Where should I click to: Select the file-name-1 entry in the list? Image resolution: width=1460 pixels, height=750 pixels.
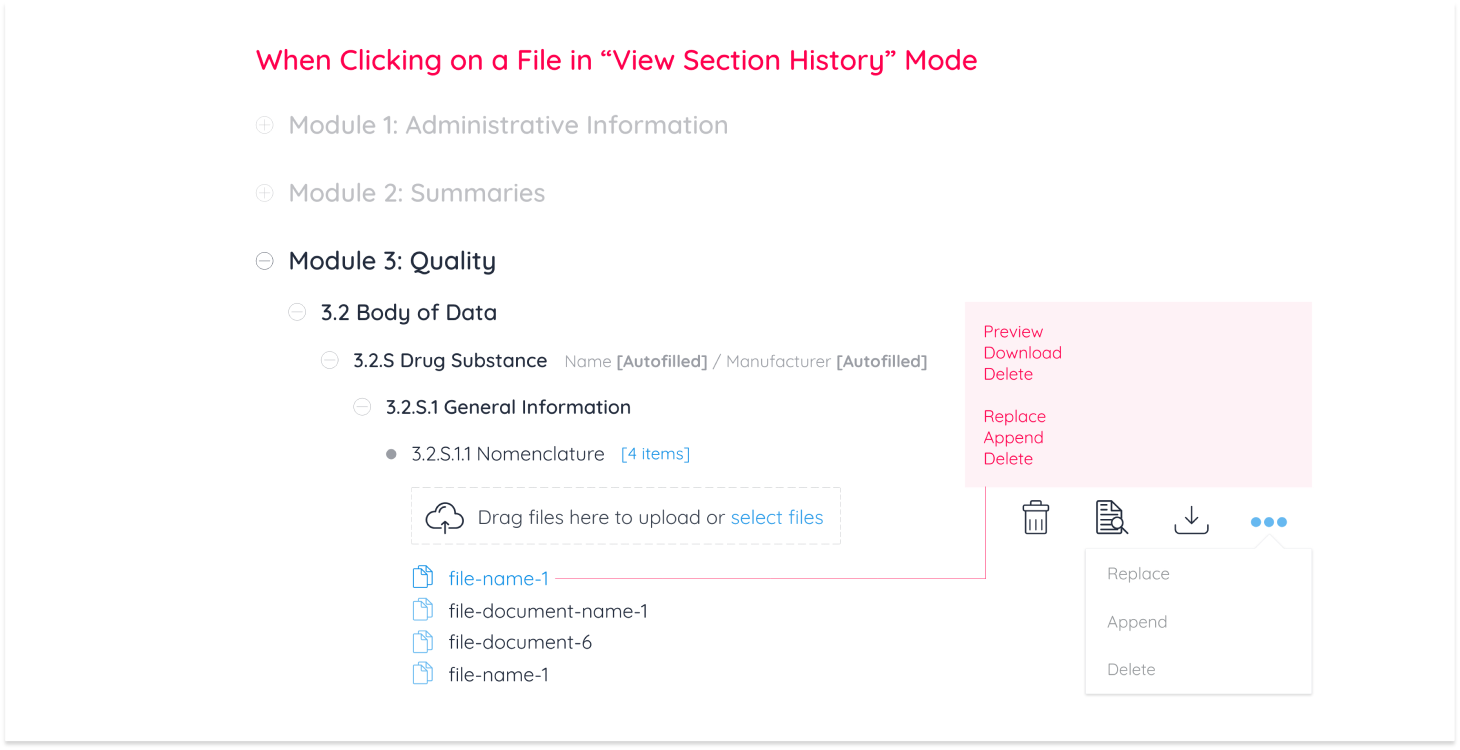click(498, 578)
